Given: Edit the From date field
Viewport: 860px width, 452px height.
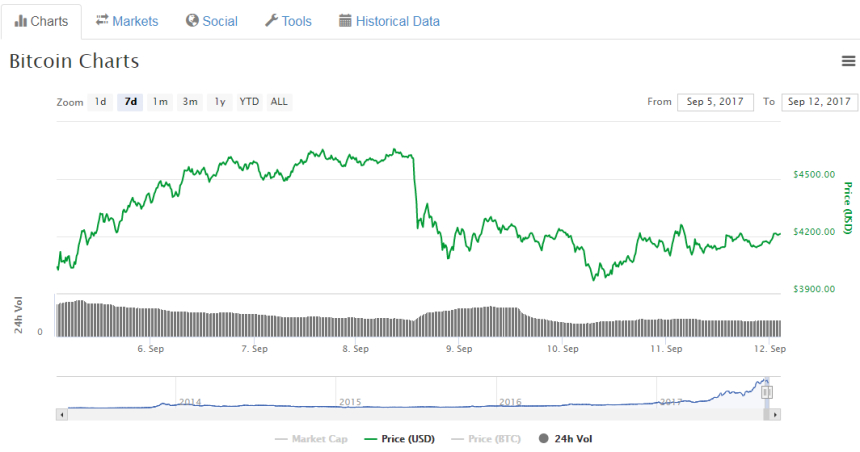Looking at the screenshot, I should (715, 102).
